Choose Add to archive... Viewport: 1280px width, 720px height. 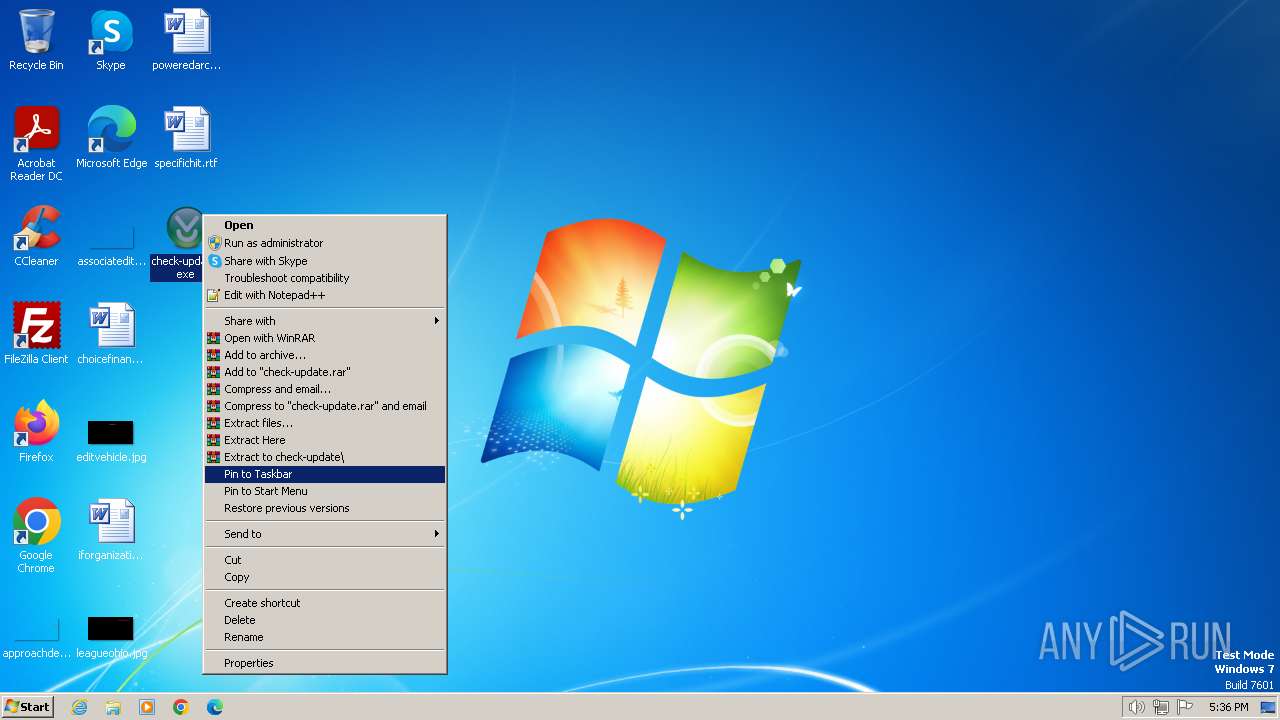[x=325, y=355]
